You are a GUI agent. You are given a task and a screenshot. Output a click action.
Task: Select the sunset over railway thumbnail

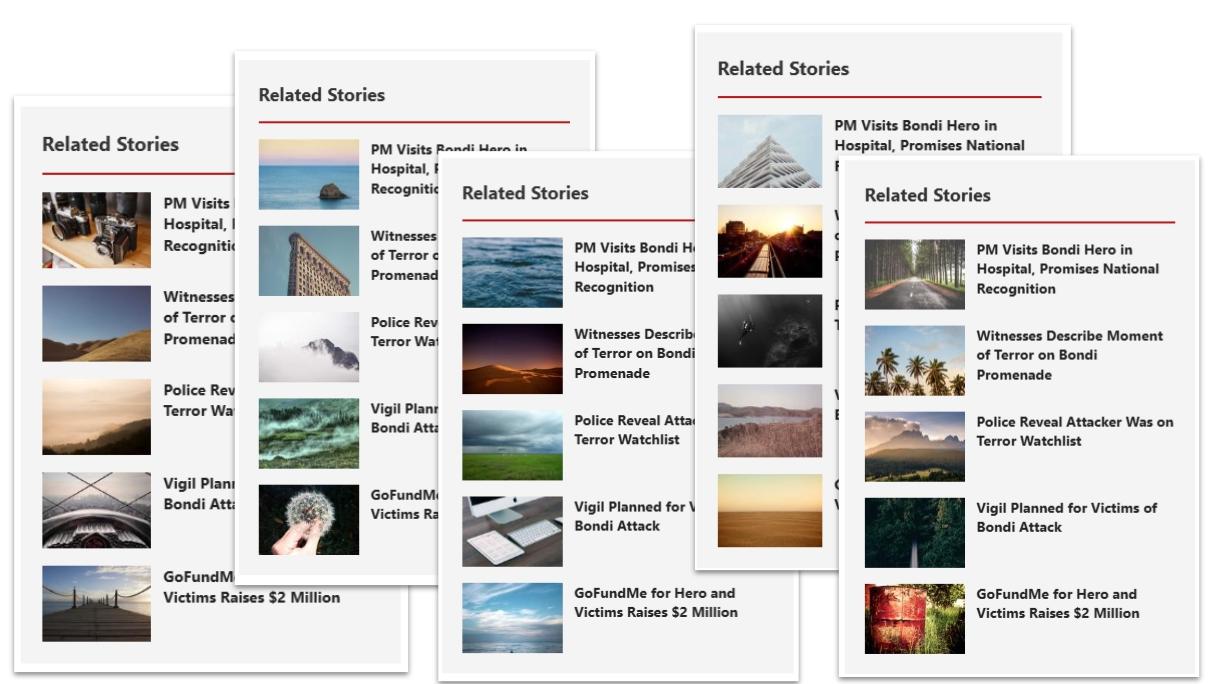coord(769,241)
